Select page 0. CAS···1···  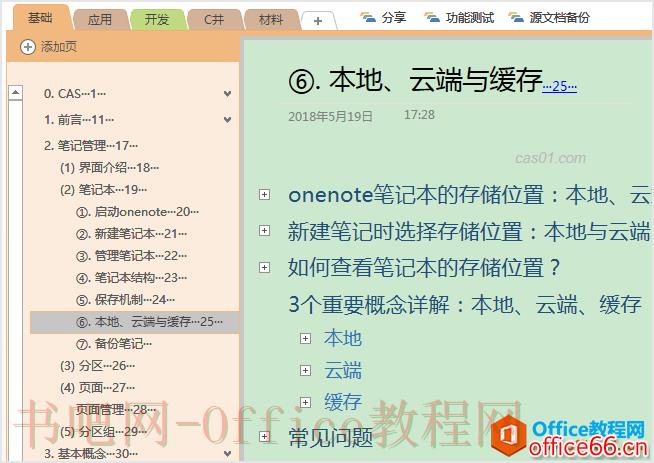pyautogui.click(x=75, y=94)
